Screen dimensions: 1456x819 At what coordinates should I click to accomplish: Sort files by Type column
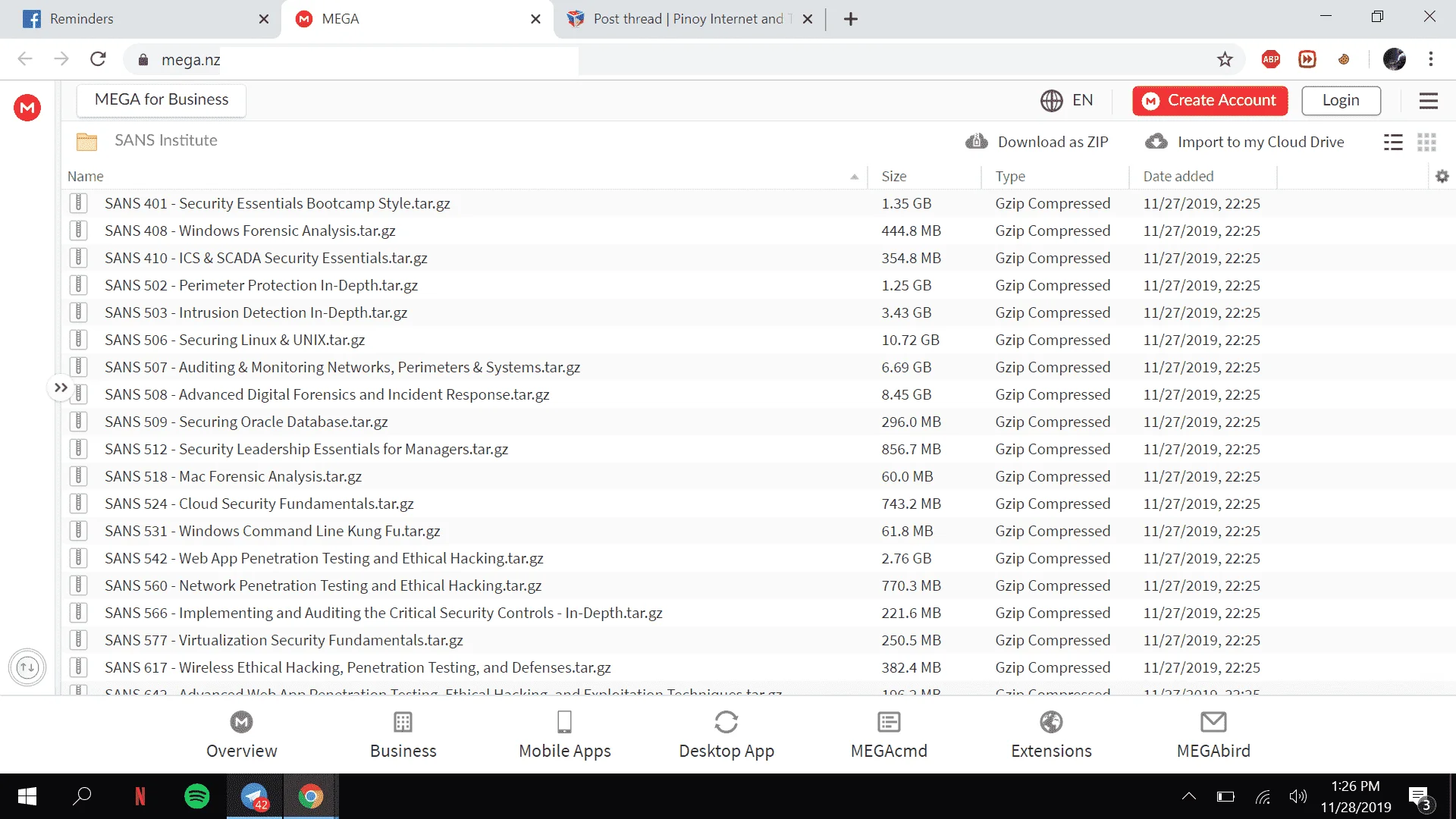pyautogui.click(x=1010, y=176)
